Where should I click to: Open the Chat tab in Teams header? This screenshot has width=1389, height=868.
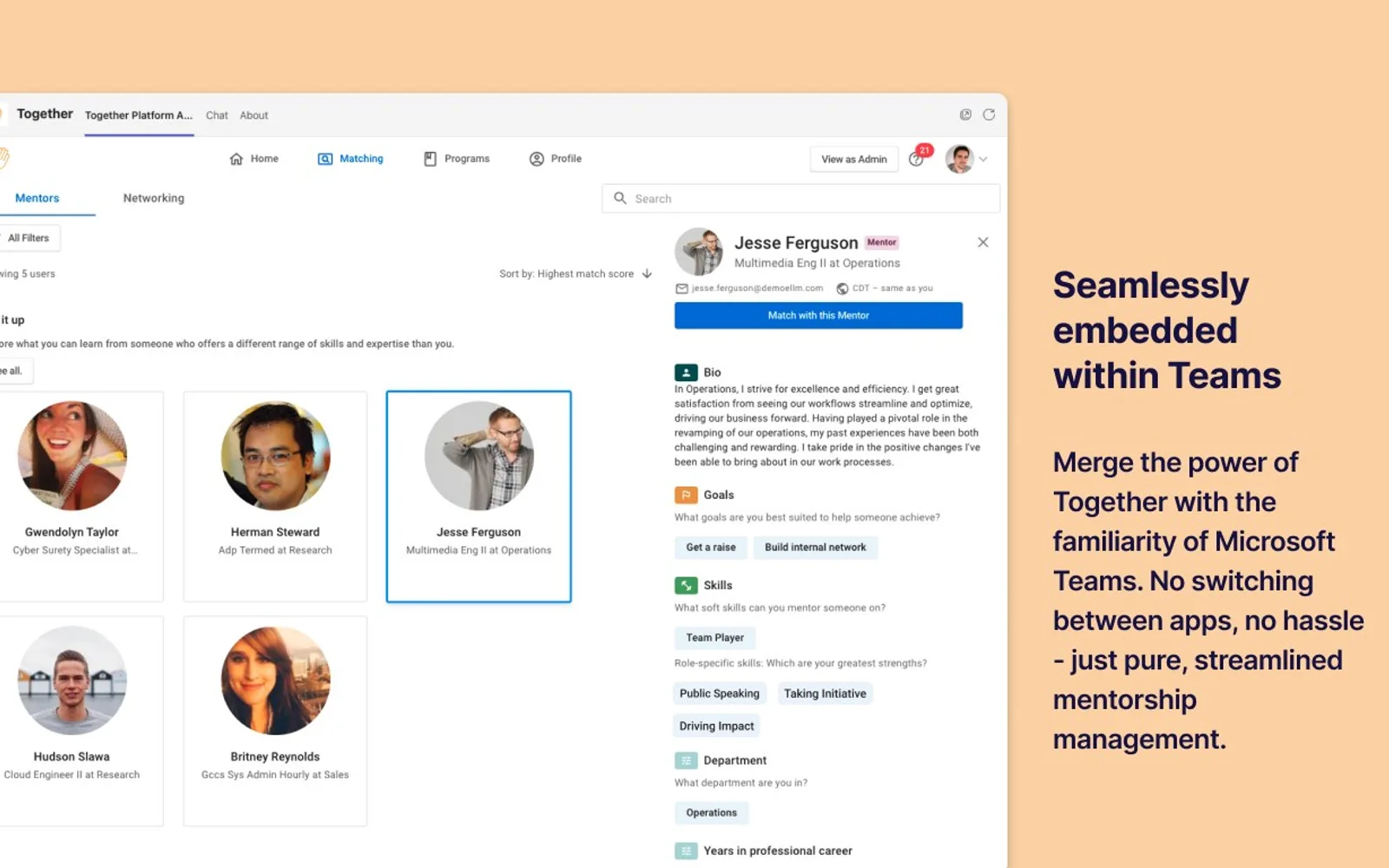pyautogui.click(x=217, y=115)
